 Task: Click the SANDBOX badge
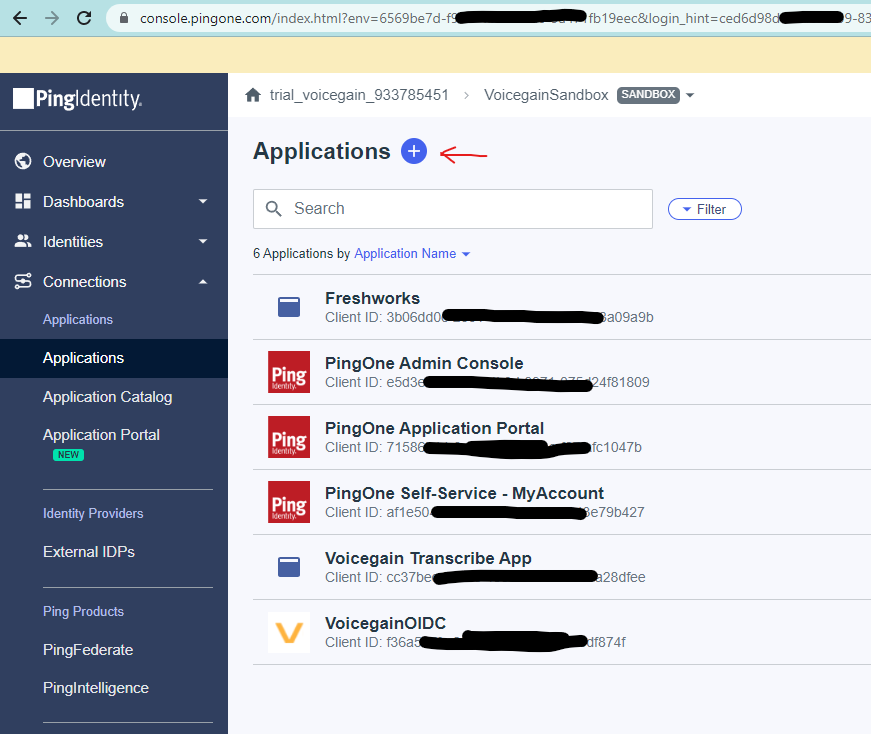(x=648, y=95)
